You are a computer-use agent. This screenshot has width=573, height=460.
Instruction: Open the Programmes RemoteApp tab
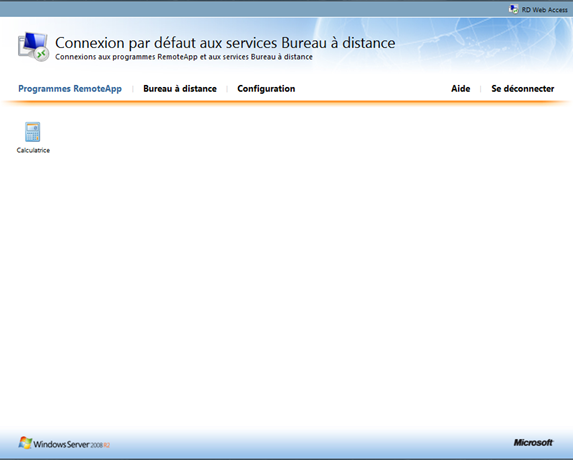click(x=70, y=89)
